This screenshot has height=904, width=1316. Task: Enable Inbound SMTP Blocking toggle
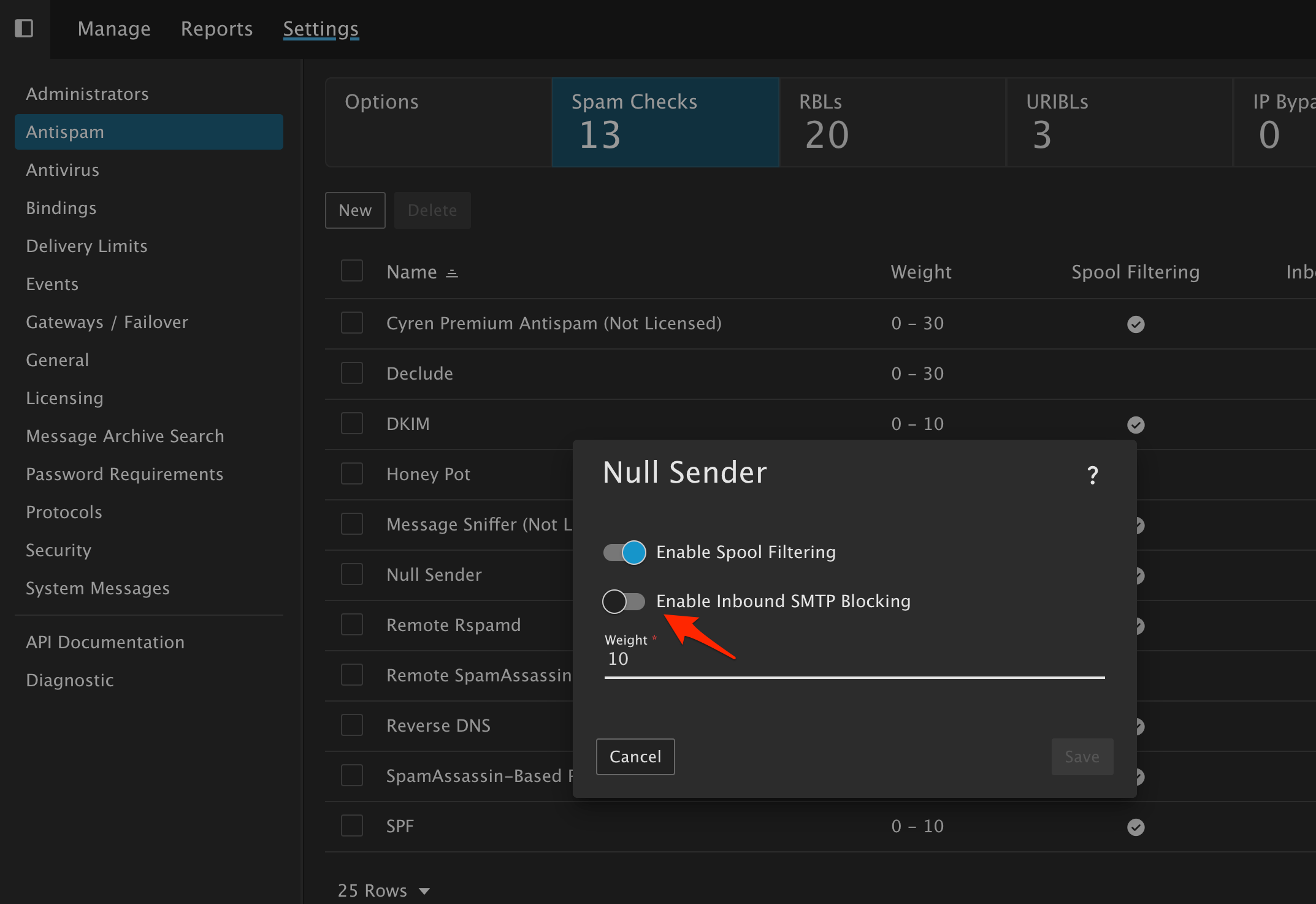click(624, 601)
